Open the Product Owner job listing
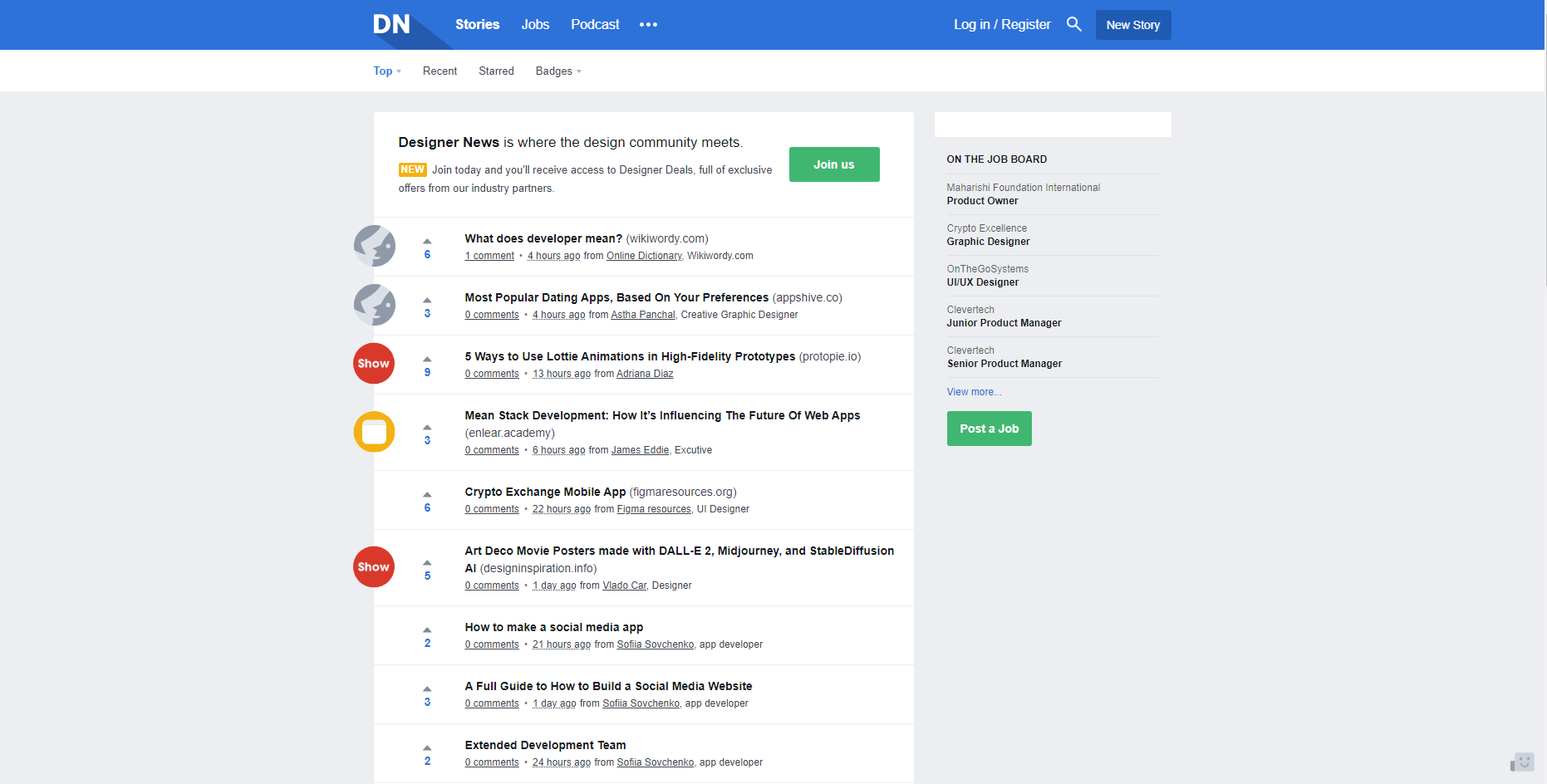 pyautogui.click(x=982, y=201)
